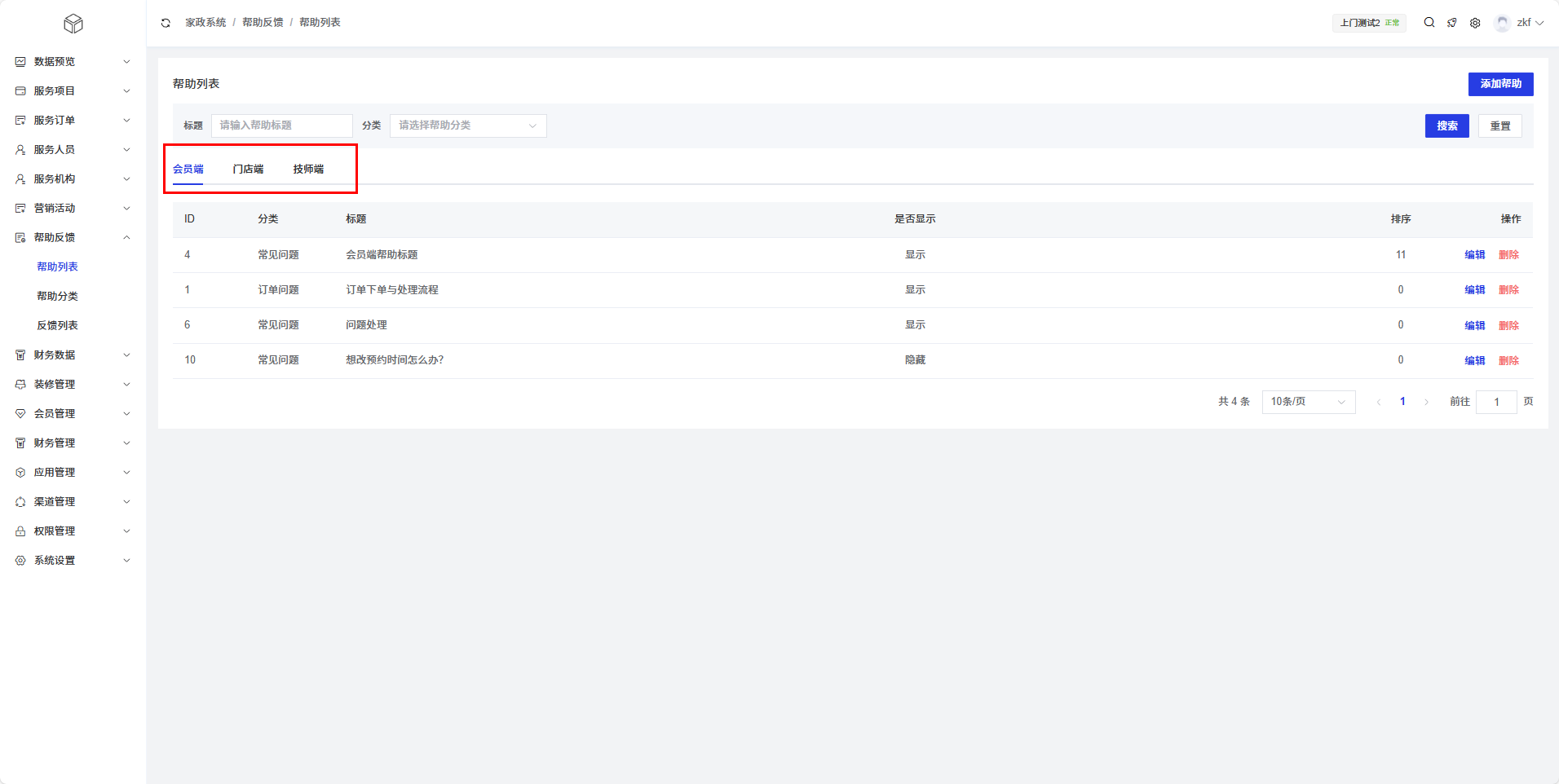
Task: Click the 数据预览 chart icon
Action: tap(20, 62)
